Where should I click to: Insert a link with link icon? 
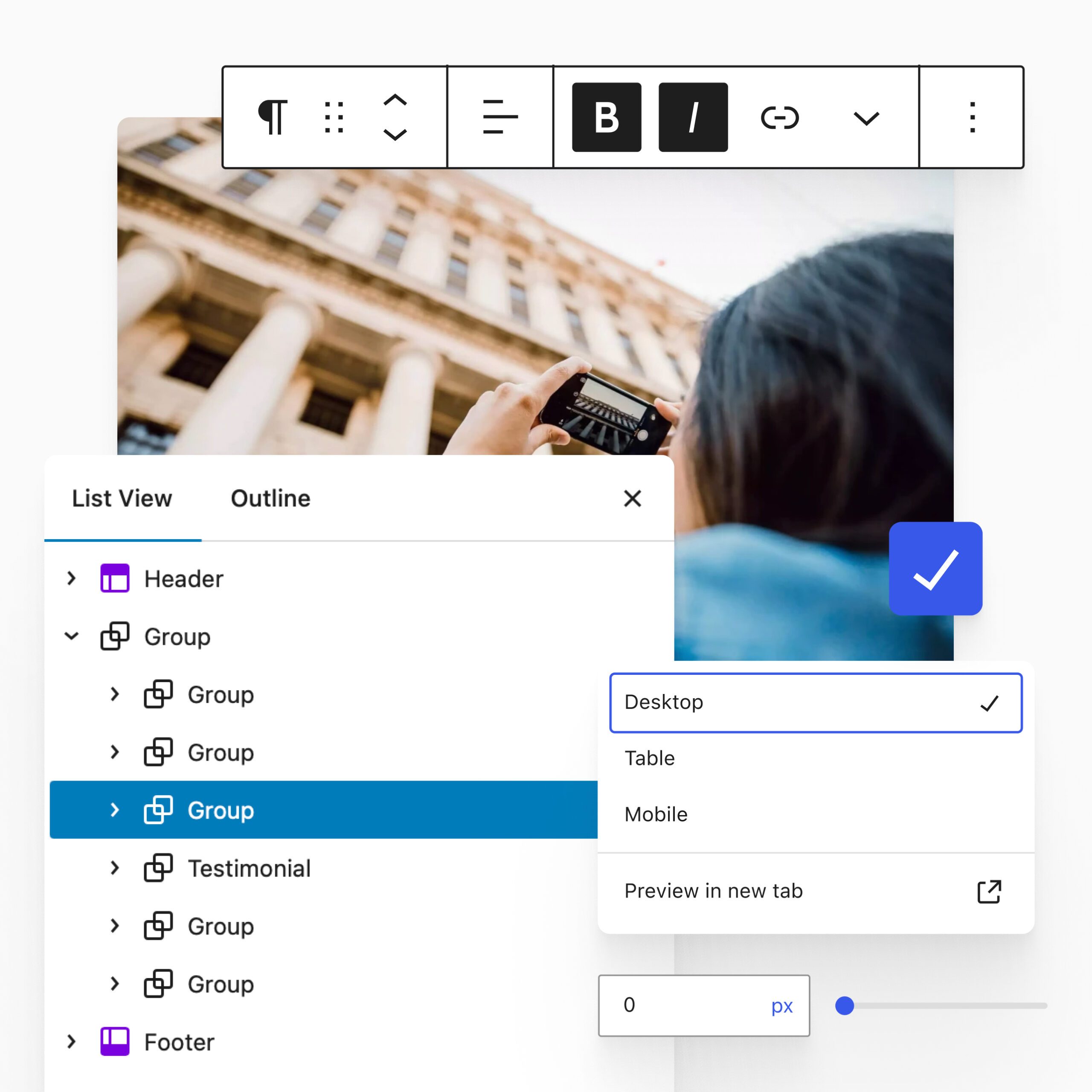(x=780, y=118)
